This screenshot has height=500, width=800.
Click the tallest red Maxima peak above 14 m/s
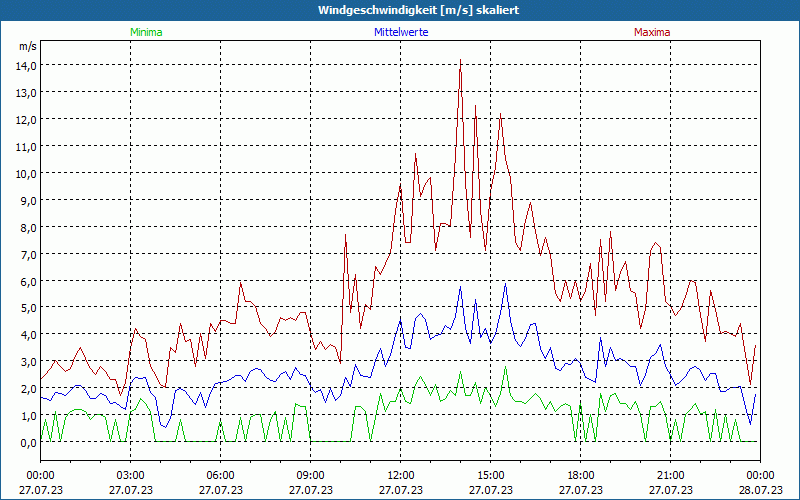click(460, 61)
